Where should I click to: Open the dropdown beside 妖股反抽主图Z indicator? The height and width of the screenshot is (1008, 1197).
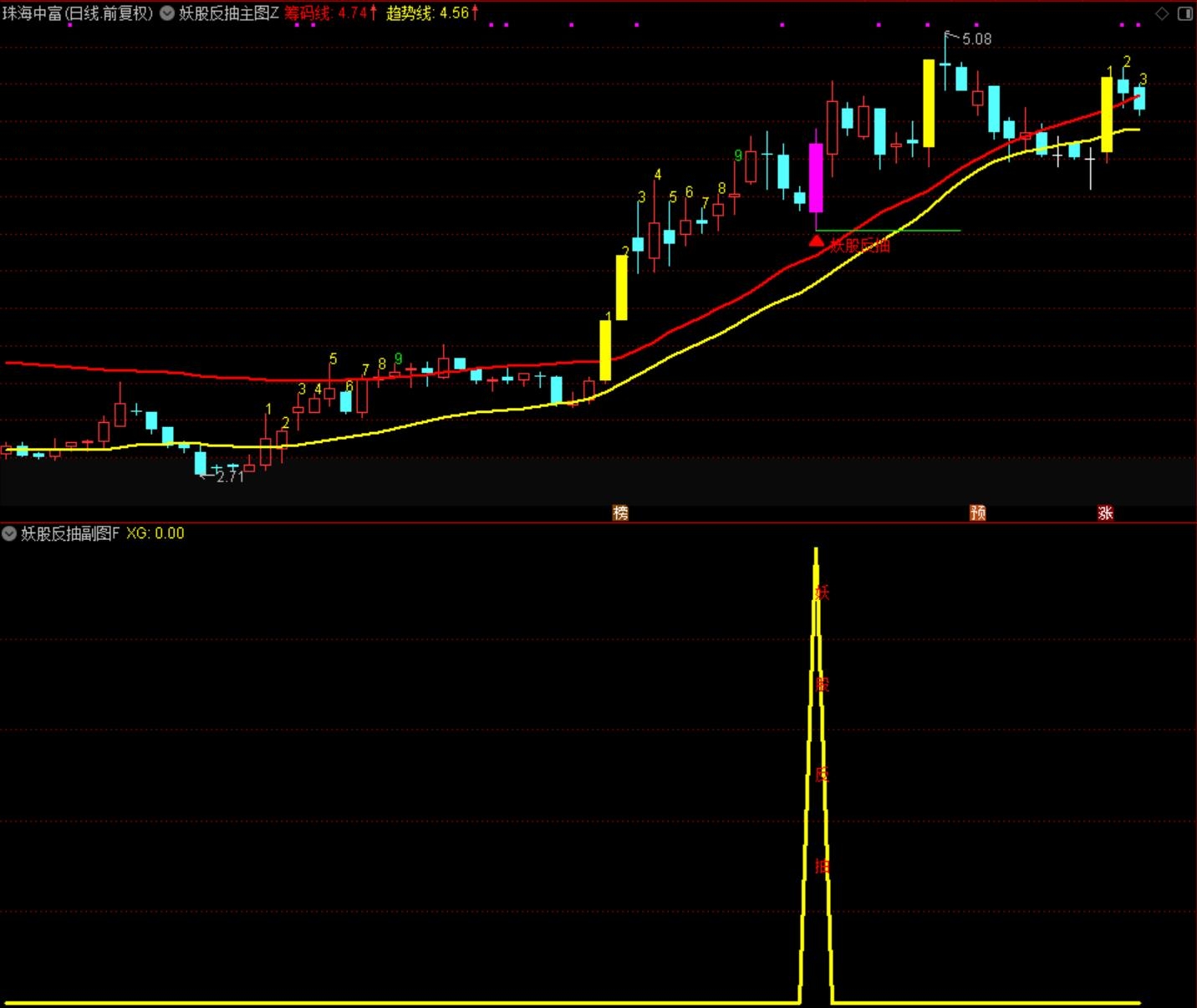(167, 13)
